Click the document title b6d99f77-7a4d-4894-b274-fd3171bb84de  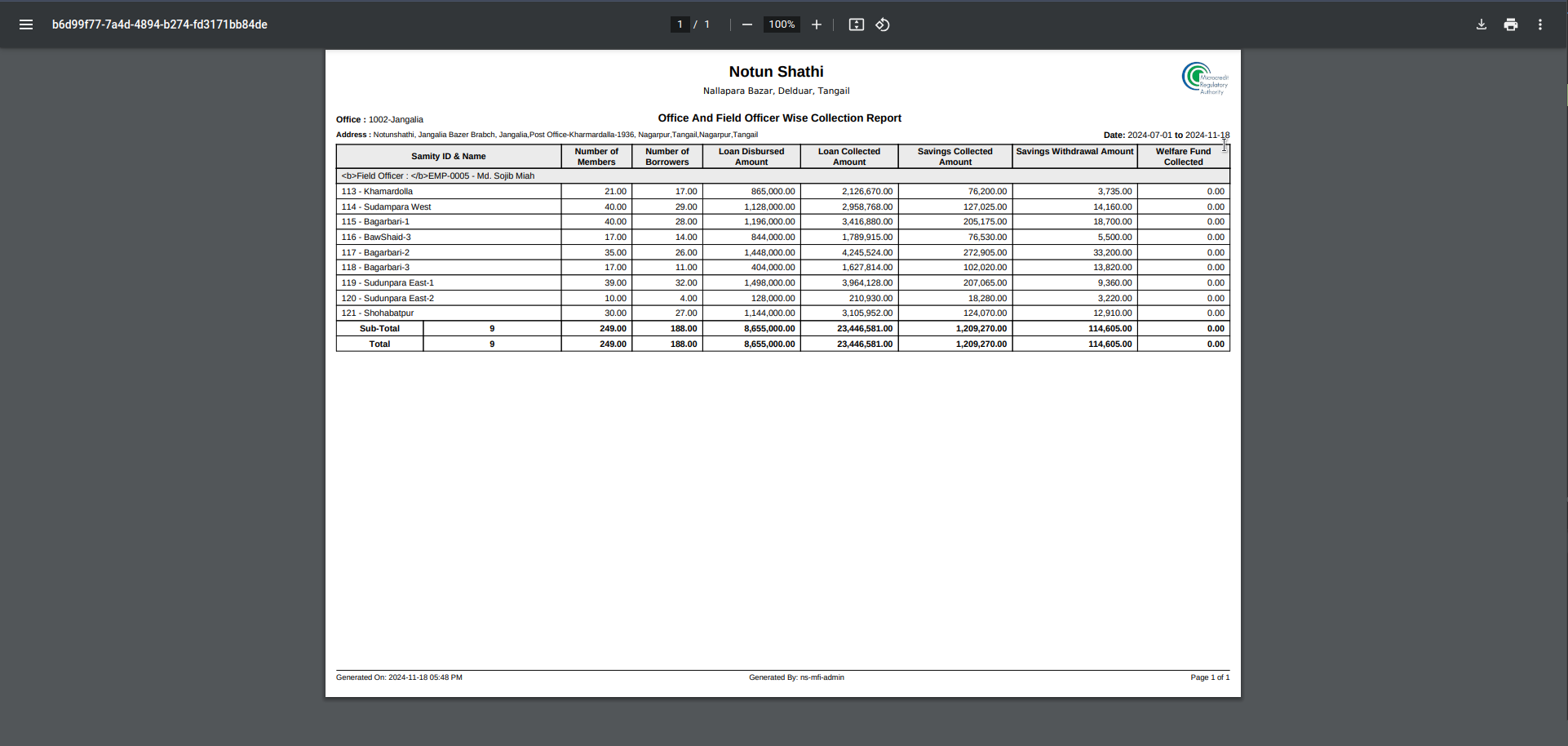coord(160,24)
